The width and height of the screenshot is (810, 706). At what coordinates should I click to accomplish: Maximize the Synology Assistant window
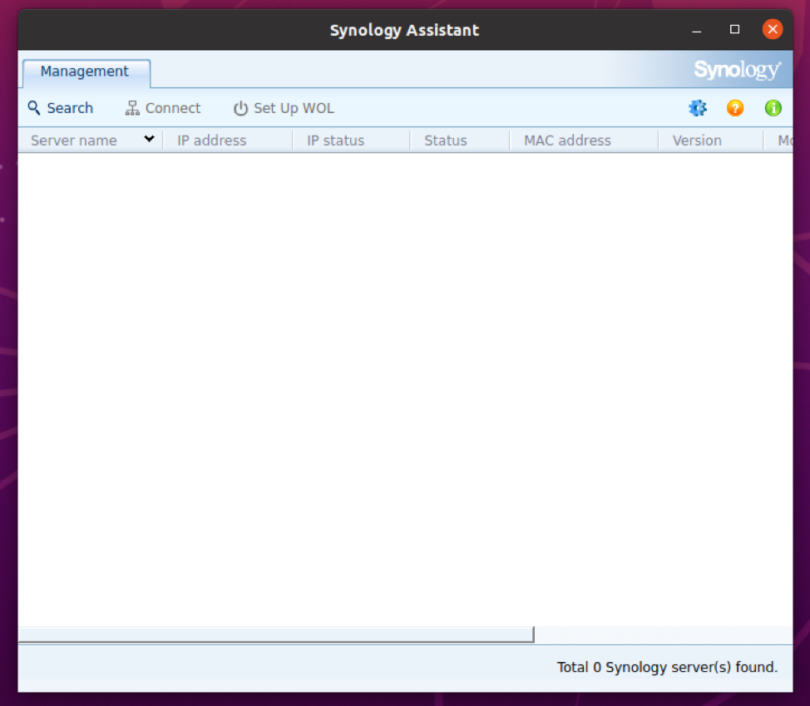pyautogui.click(x=735, y=29)
